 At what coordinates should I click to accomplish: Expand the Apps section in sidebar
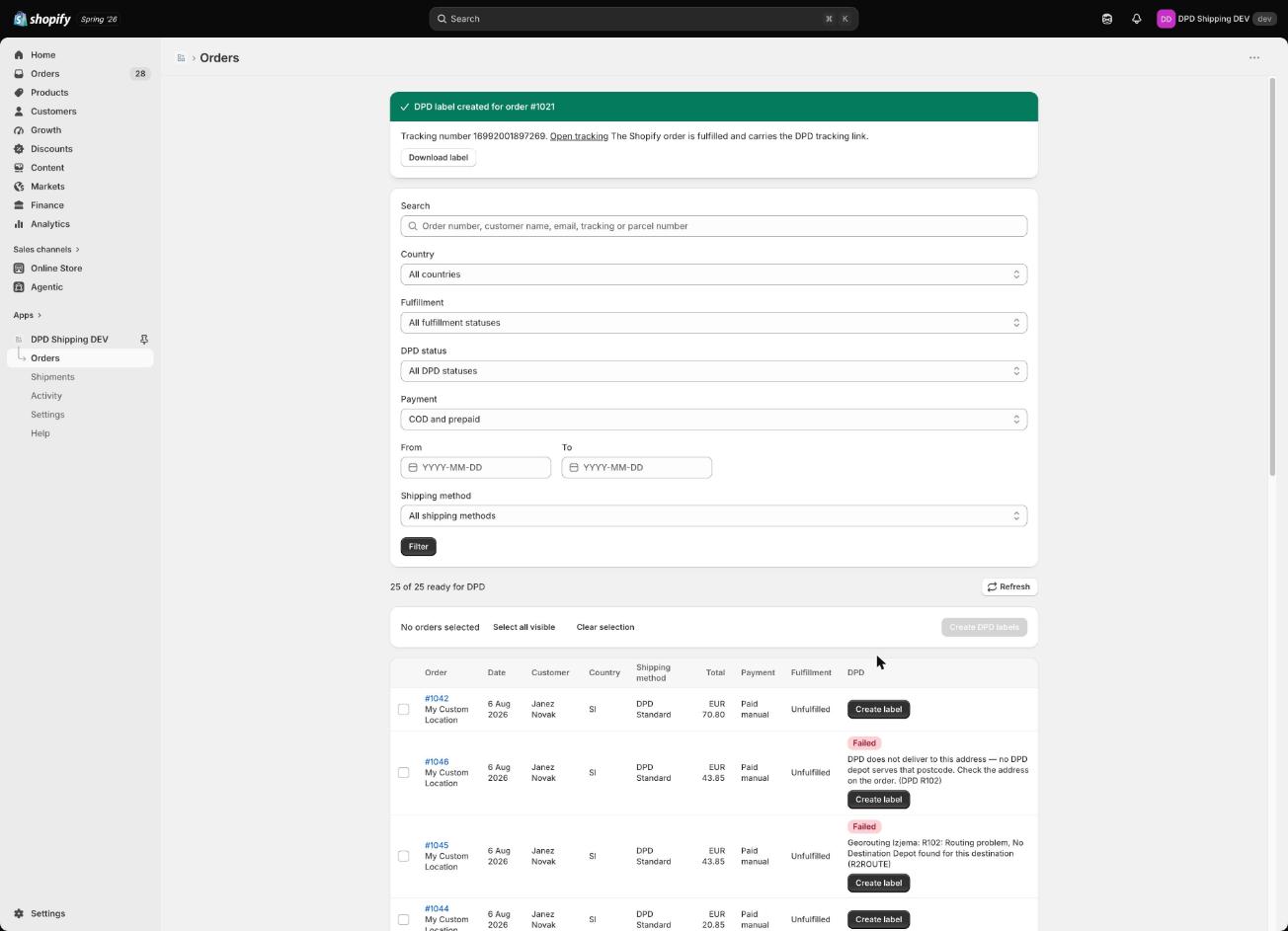tap(28, 316)
